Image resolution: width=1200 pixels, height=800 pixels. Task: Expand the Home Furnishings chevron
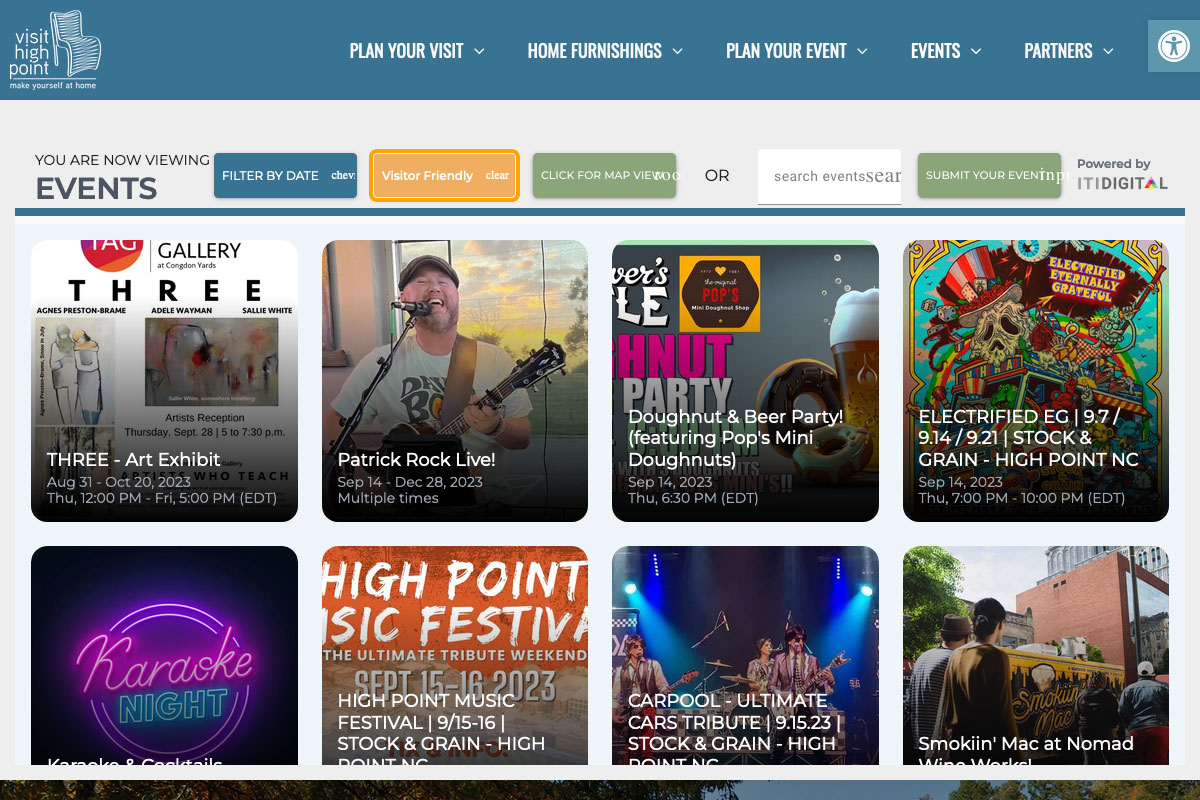pos(677,51)
